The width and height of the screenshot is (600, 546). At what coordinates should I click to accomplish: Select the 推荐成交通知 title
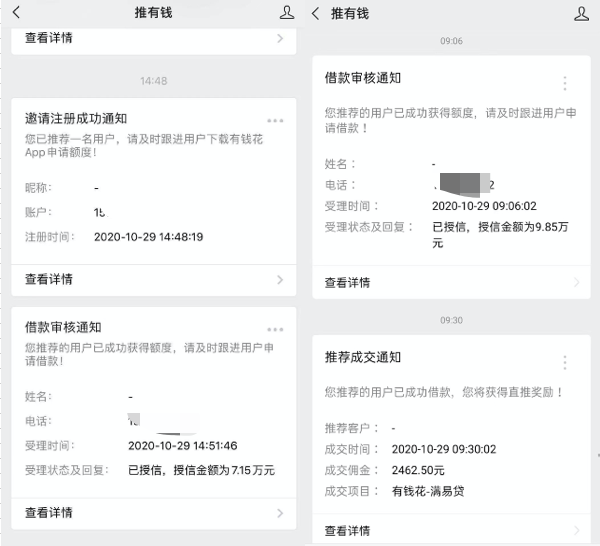(x=362, y=357)
